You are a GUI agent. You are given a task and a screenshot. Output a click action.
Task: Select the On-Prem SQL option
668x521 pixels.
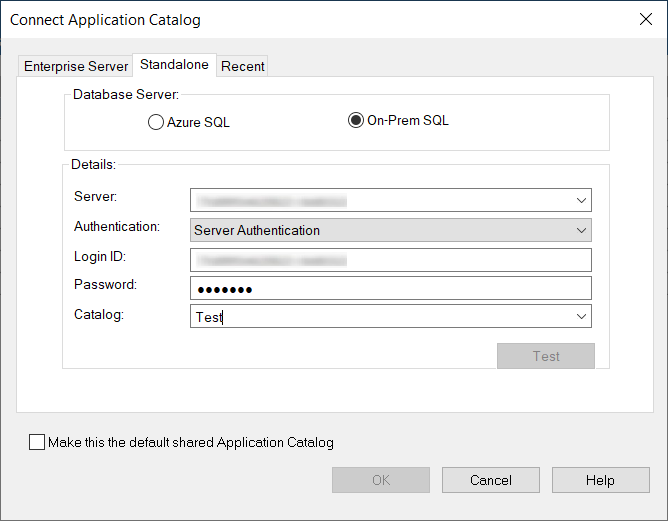[x=355, y=121]
